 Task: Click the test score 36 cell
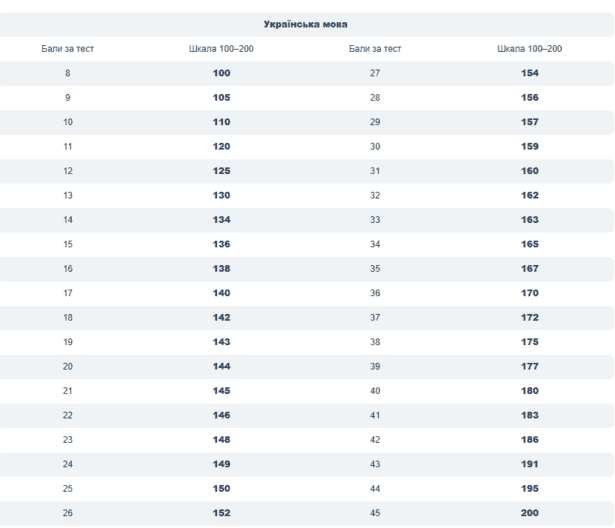coord(375,293)
